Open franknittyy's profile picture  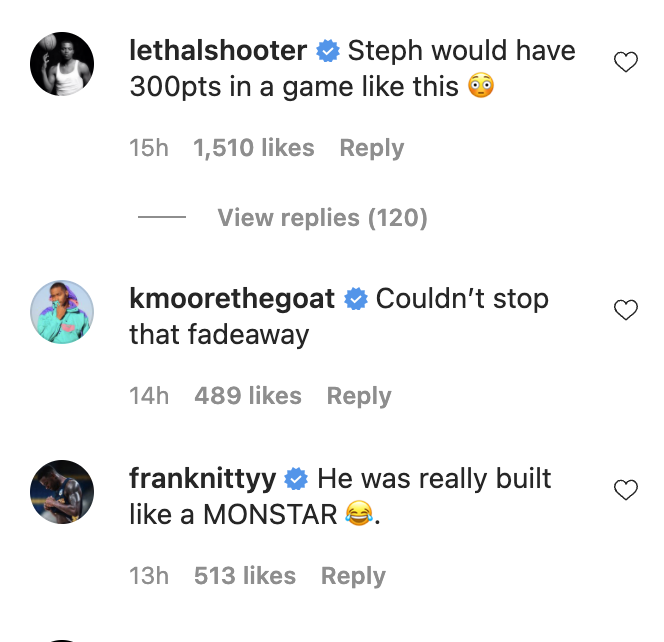tap(62, 492)
